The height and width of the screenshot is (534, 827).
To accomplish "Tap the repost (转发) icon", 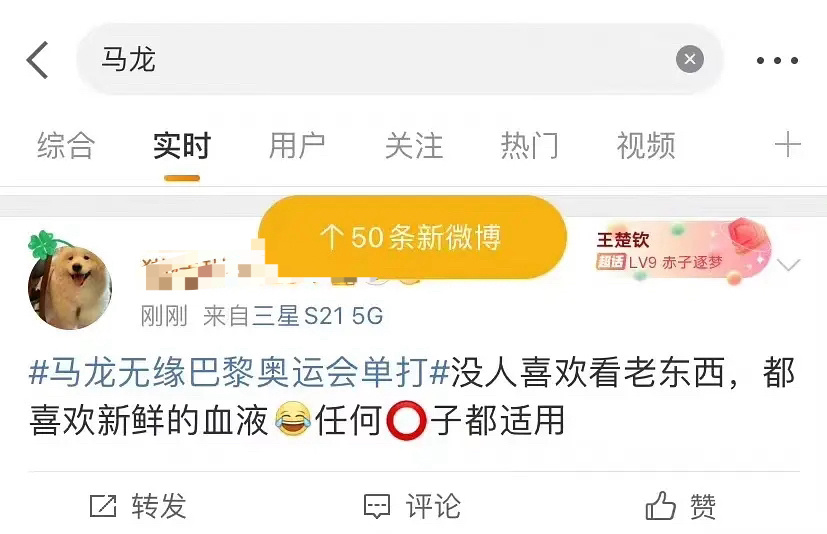I will point(103,506).
